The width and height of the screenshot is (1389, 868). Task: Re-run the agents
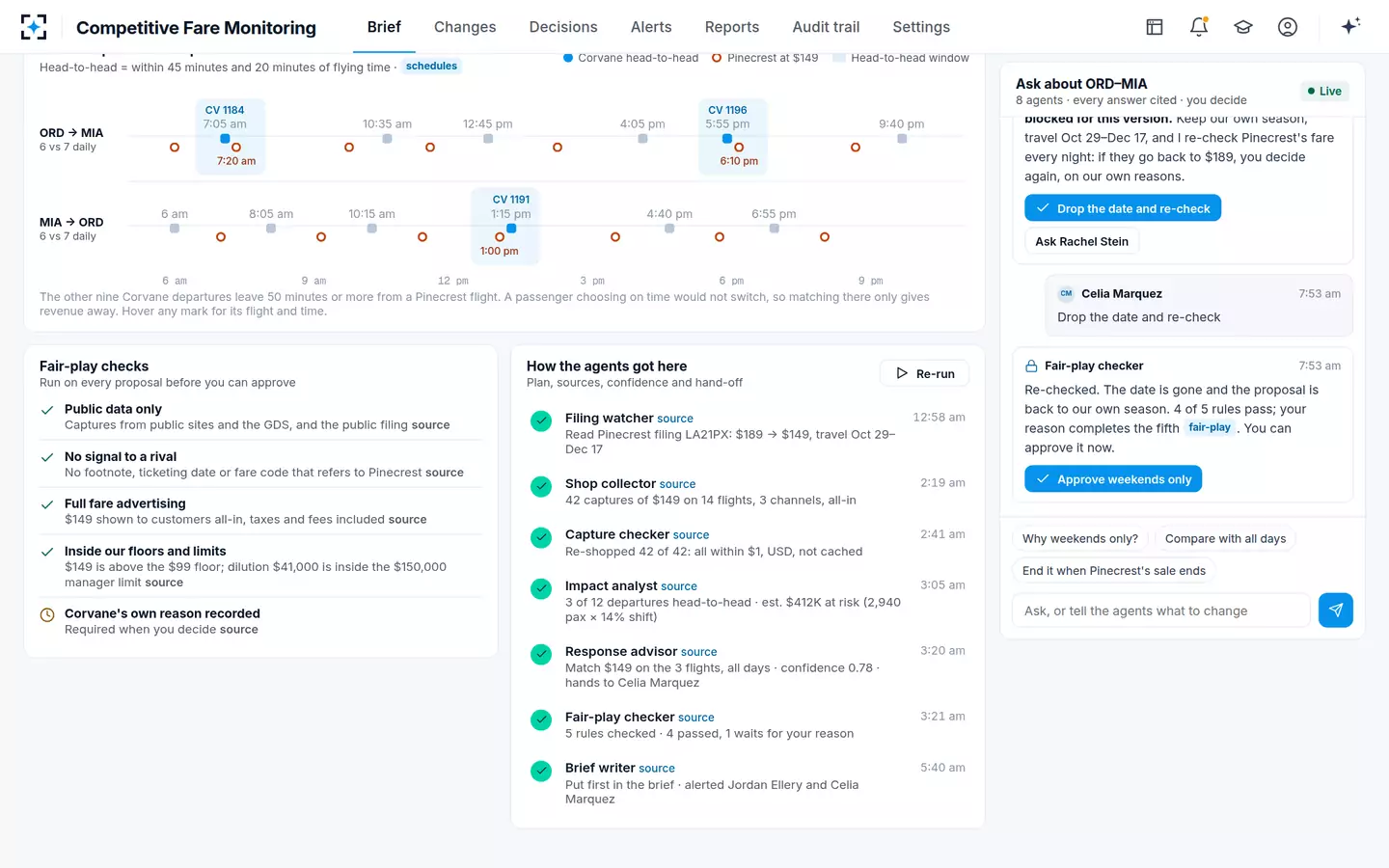tap(925, 373)
